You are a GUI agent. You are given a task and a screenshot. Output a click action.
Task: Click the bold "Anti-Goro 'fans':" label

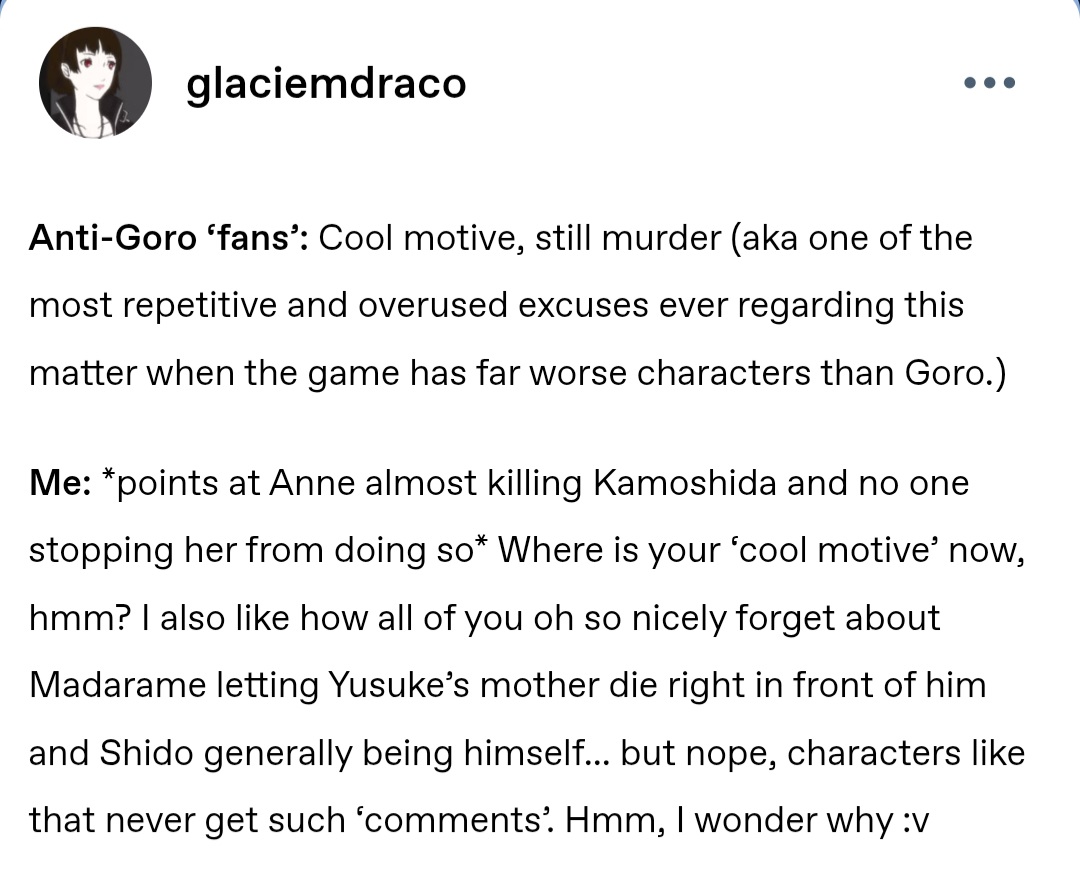pyautogui.click(x=168, y=238)
